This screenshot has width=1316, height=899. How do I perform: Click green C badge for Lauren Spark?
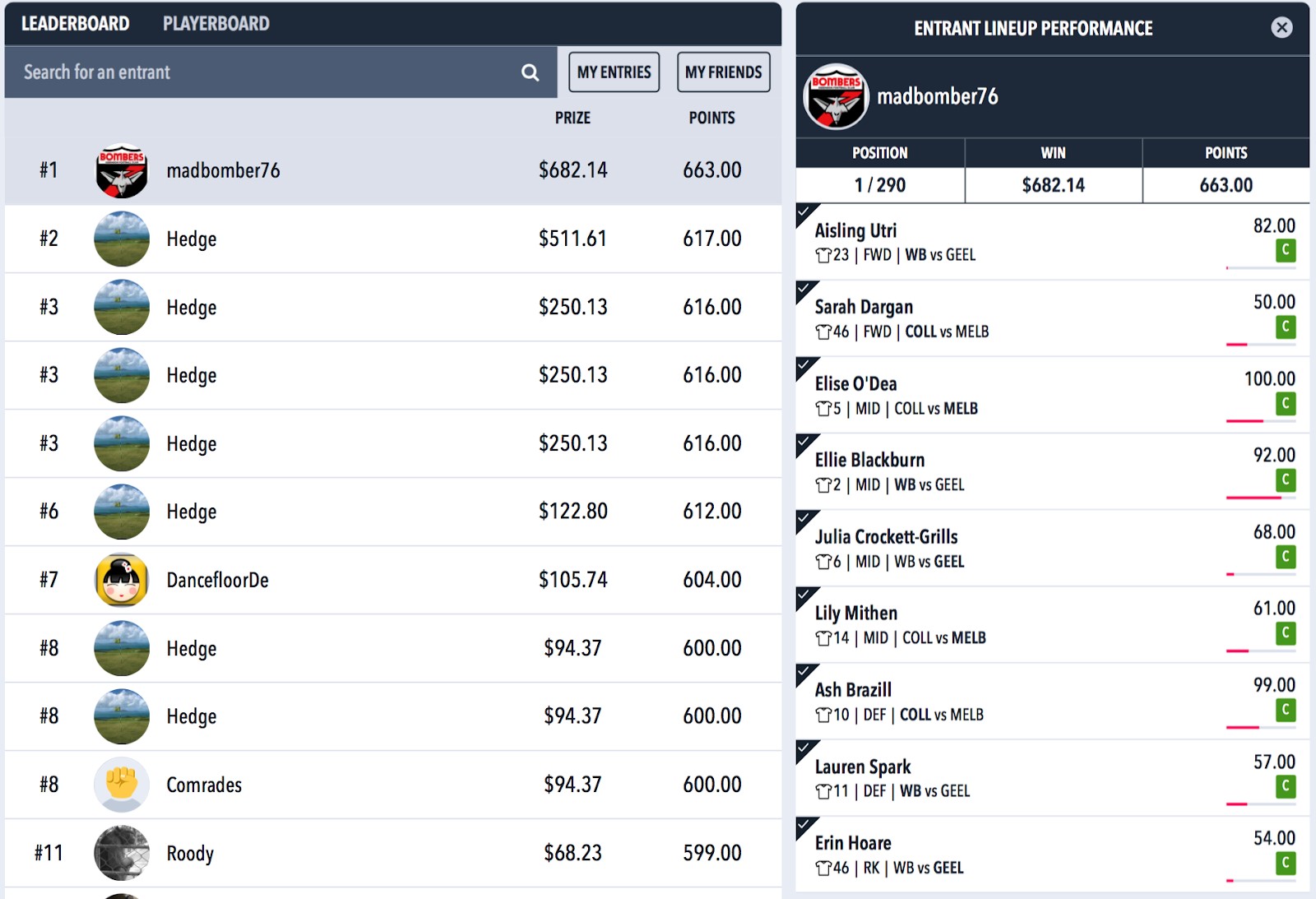tap(1286, 786)
